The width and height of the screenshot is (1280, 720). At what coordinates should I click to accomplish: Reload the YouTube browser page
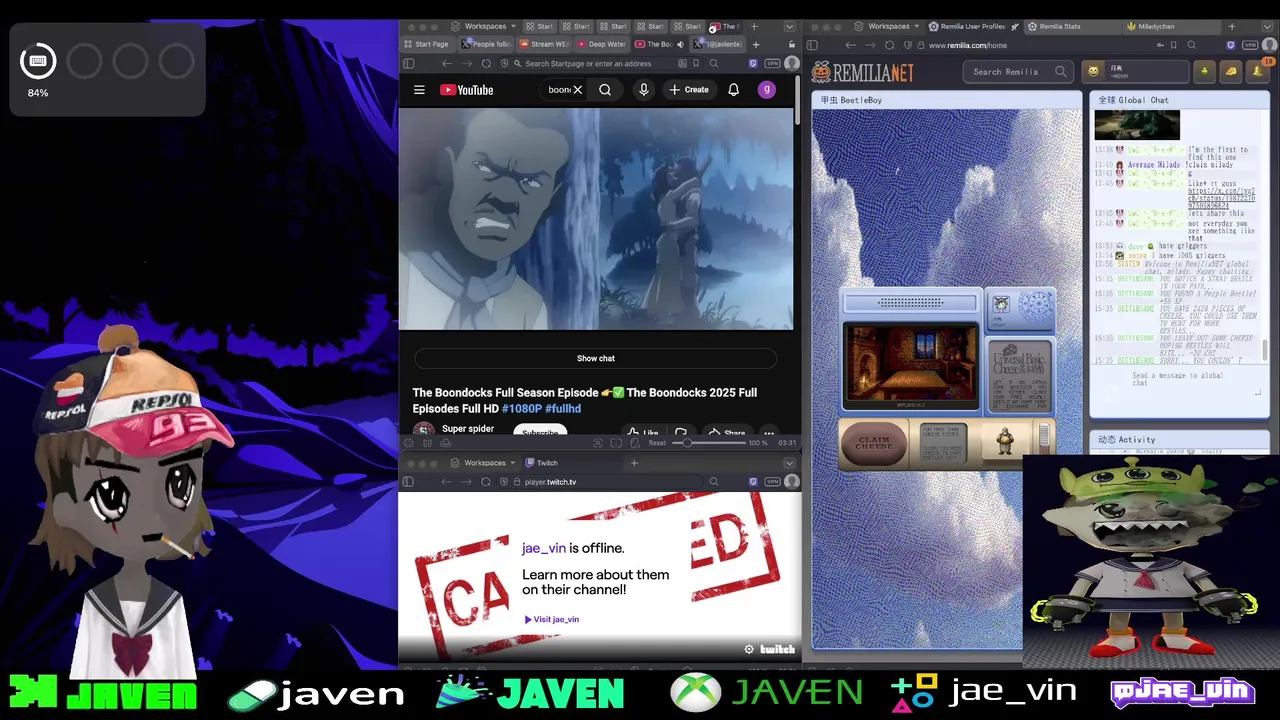click(486, 63)
